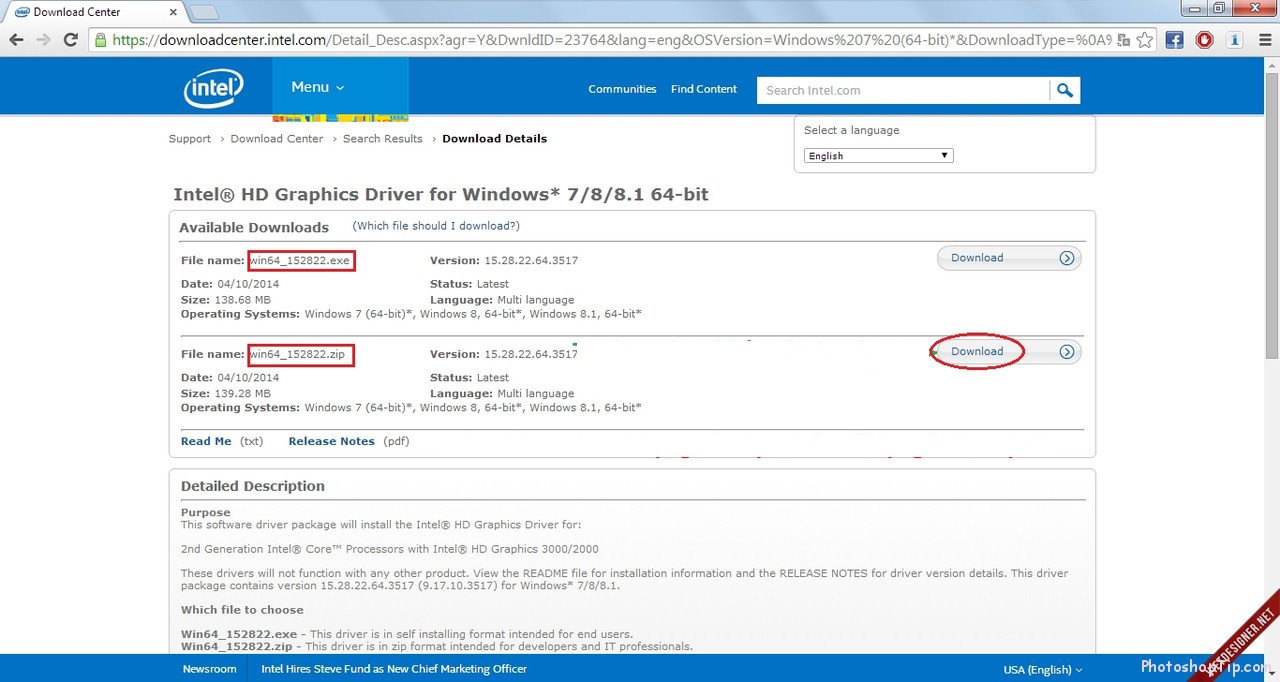Screen dimensions: 1280x682
Task: Bookmark this page with the star icon
Action: pyautogui.click(x=1145, y=40)
